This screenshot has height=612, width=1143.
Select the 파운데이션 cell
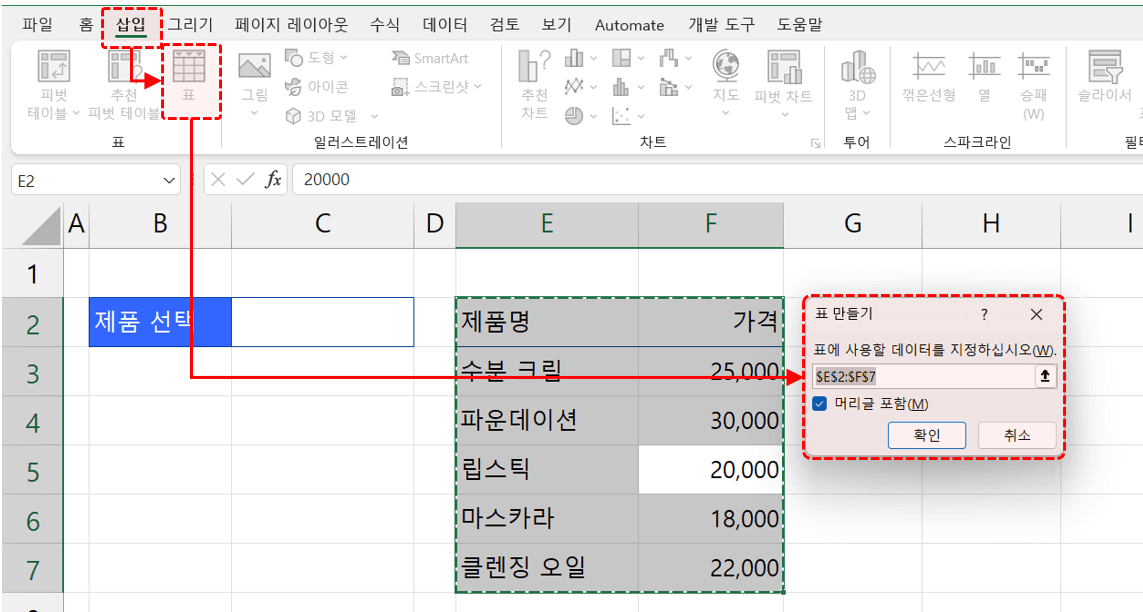tap(547, 420)
